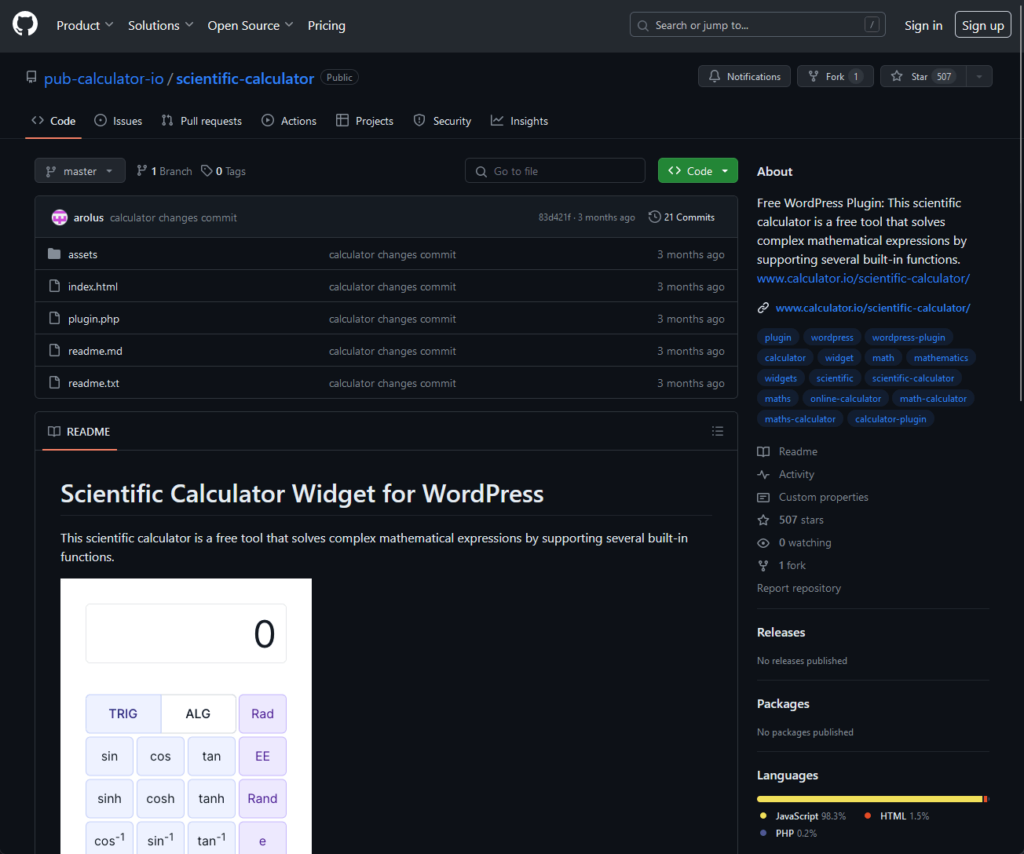Select the Code tab
1024x854 pixels.
[54, 121]
